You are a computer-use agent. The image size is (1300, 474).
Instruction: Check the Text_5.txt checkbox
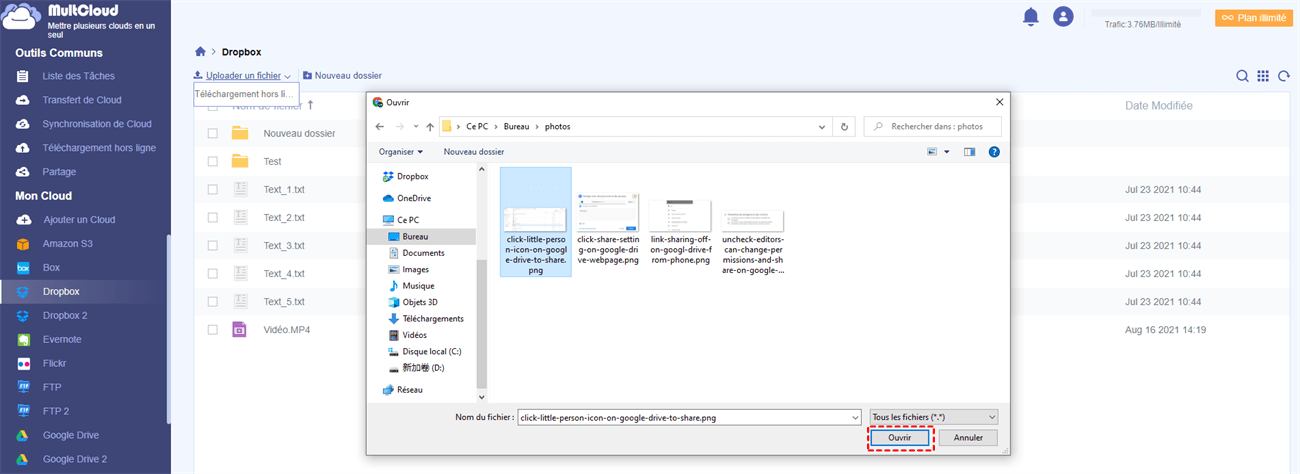(x=212, y=301)
